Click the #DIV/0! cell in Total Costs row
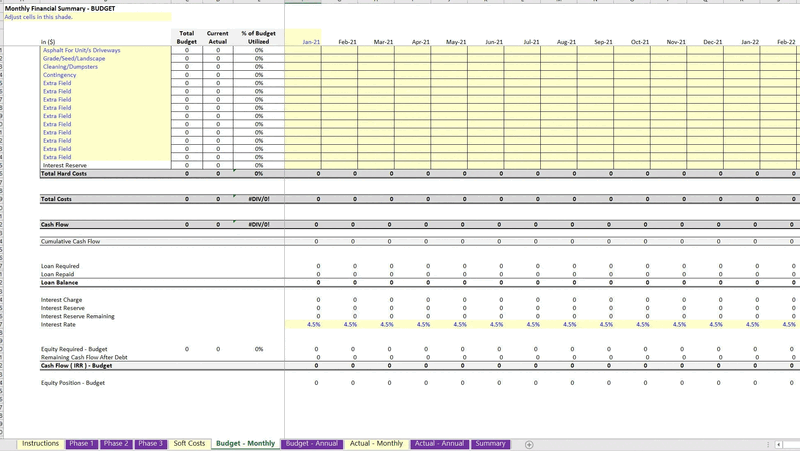Viewport: 800px width, 451px height. pyautogui.click(x=258, y=199)
